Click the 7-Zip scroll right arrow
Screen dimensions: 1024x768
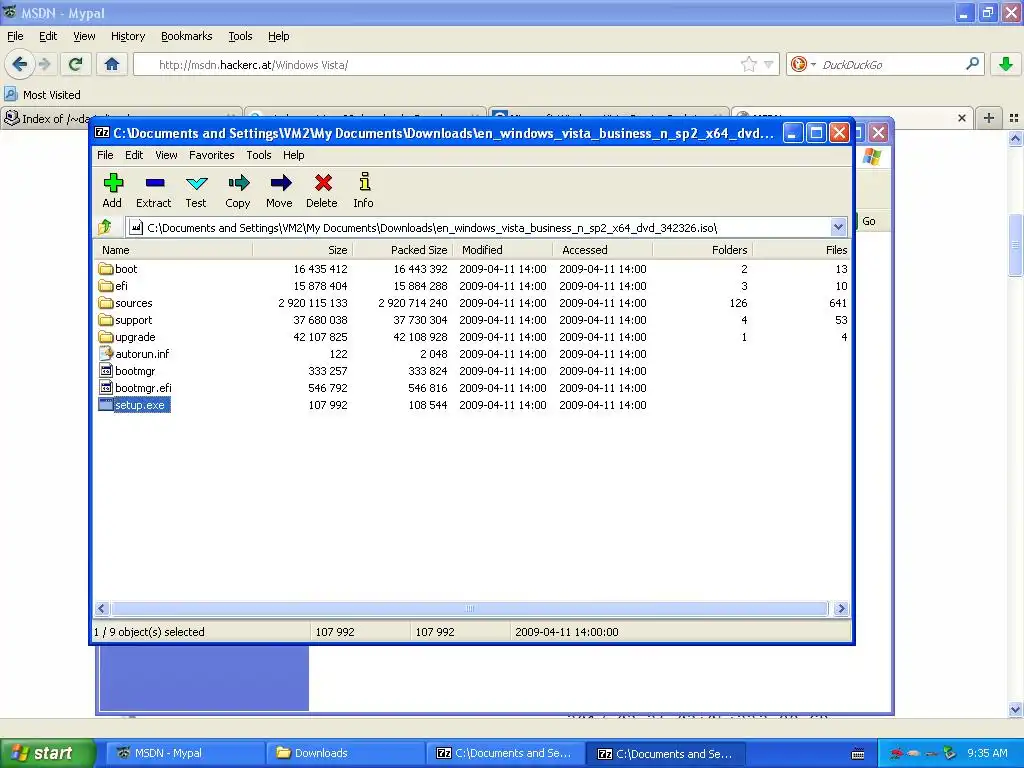tap(841, 609)
